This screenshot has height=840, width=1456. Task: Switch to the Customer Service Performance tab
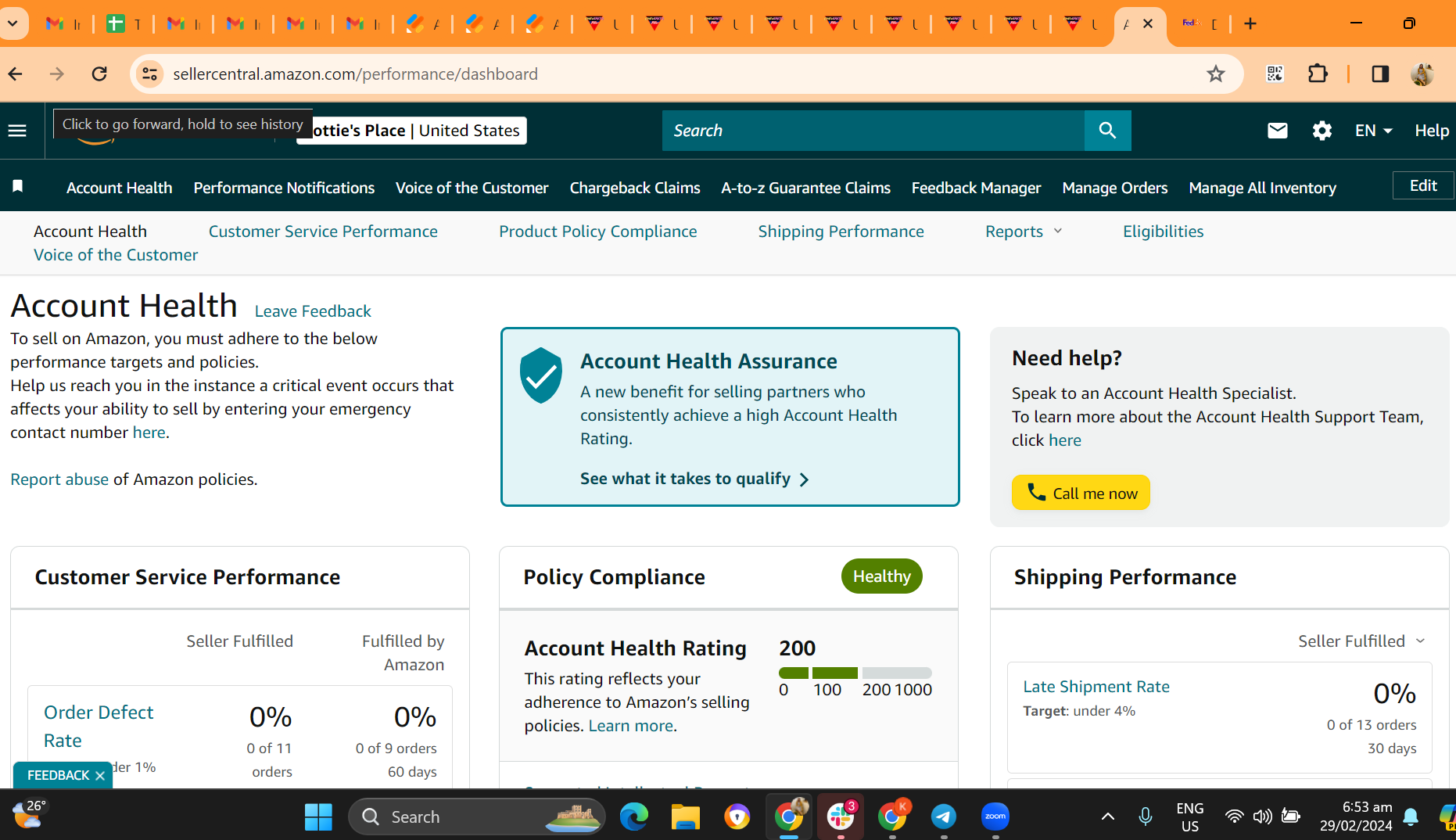pyautogui.click(x=323, y=232)
